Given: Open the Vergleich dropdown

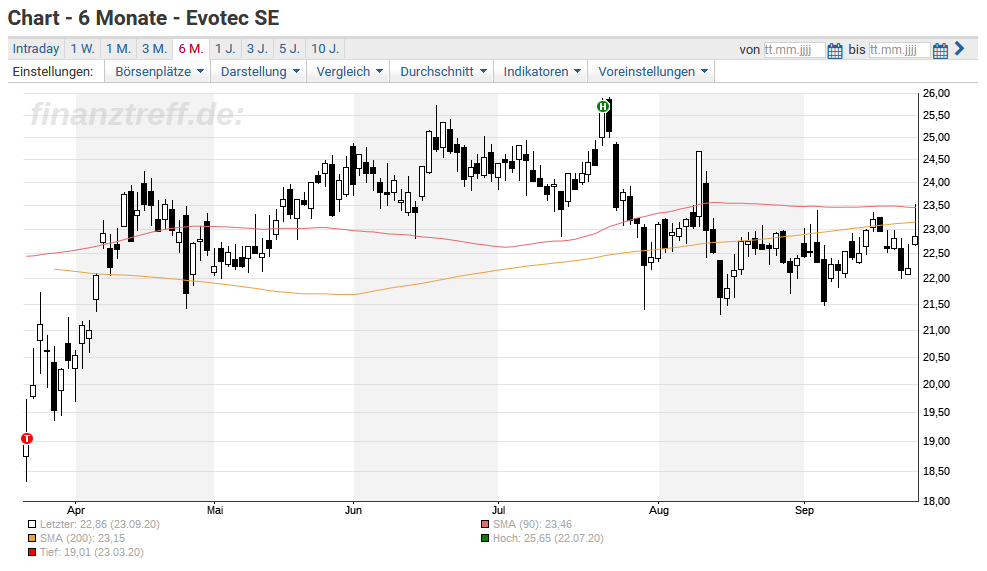Looking at the screenshot, I should [x=349, y=72].
